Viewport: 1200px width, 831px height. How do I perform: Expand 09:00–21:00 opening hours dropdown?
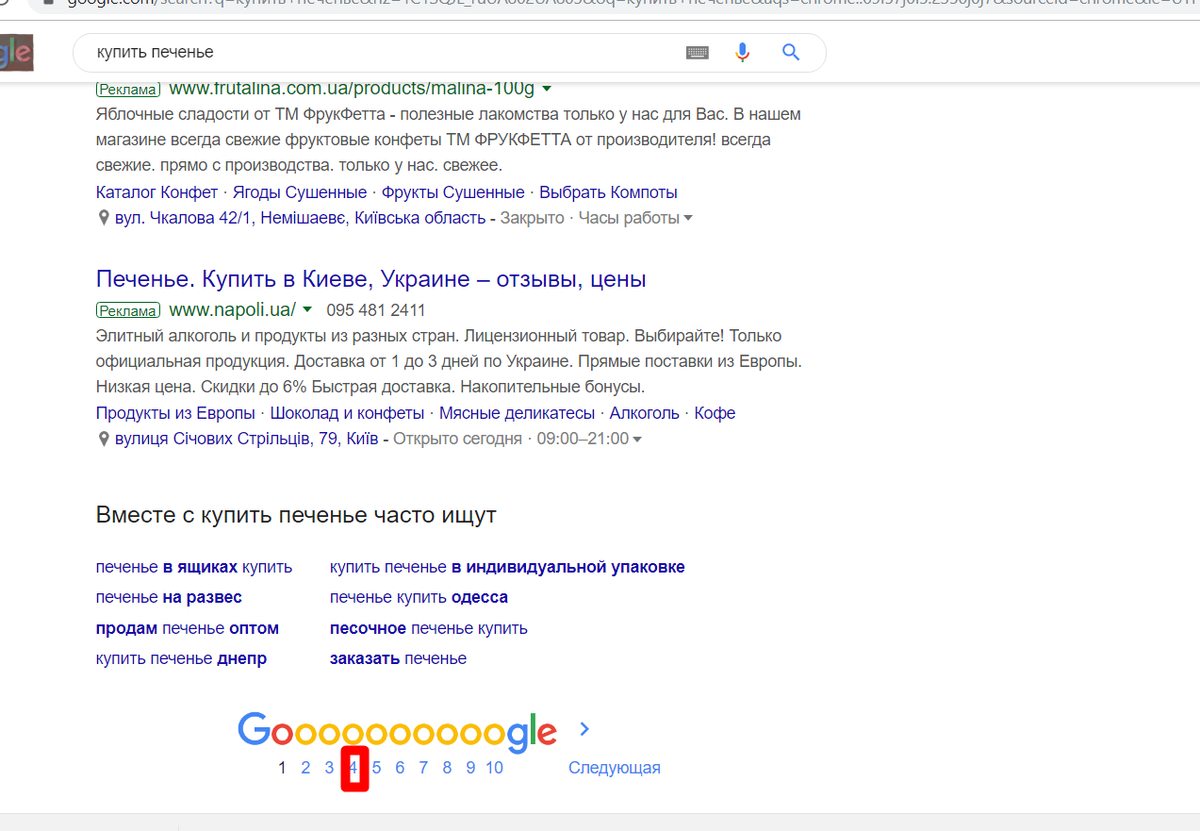coord(637,440)
